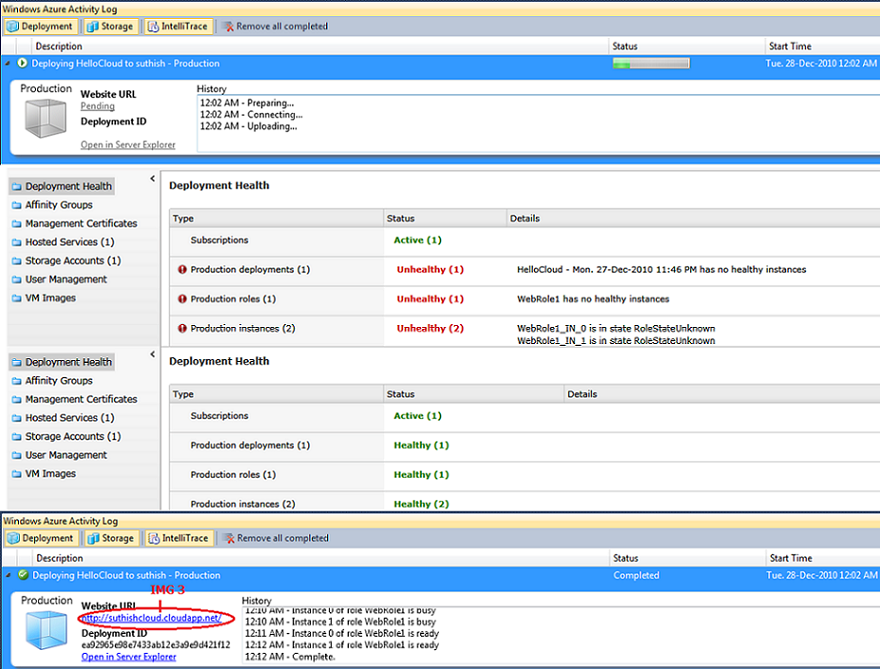Click the blue Production cube icon

point(46,630)
